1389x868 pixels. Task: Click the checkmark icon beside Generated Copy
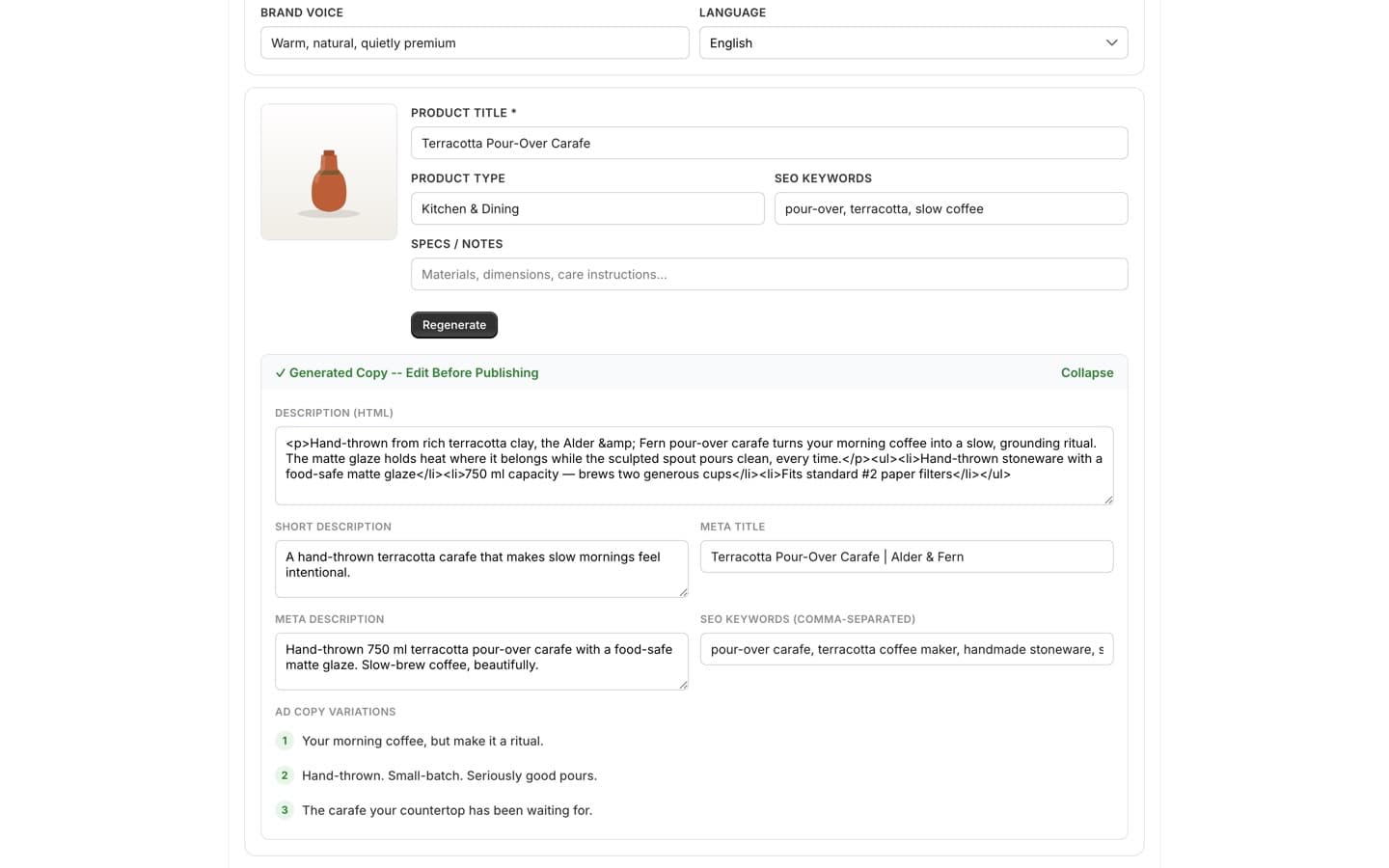[281, 373]
